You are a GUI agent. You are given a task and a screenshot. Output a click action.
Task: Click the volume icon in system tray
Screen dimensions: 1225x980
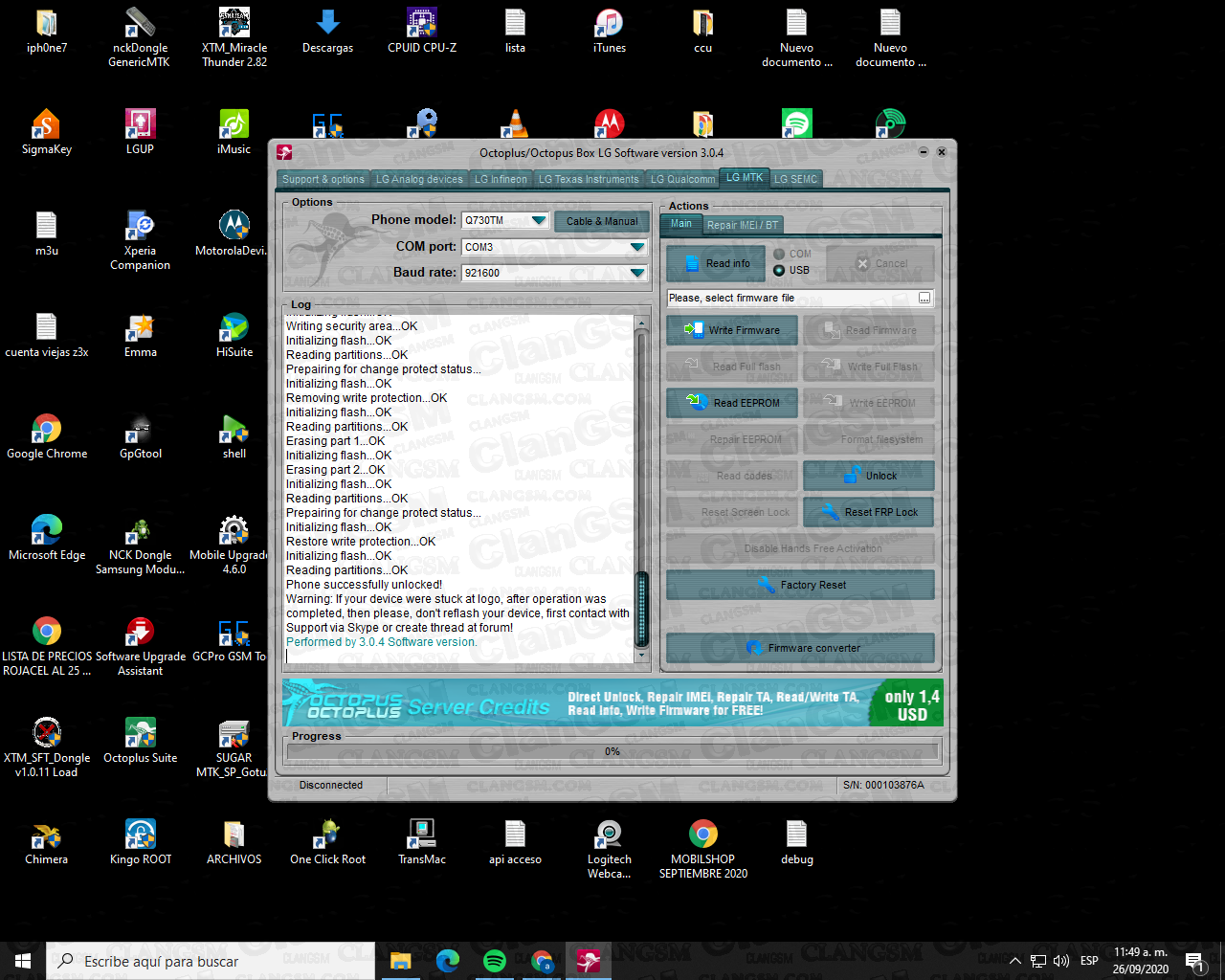click(1061, 961)
